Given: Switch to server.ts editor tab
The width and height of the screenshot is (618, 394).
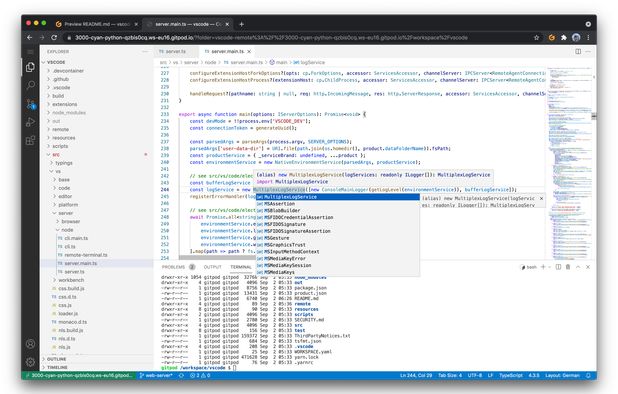Looking at the screenshot, I should tap(172, 52).
